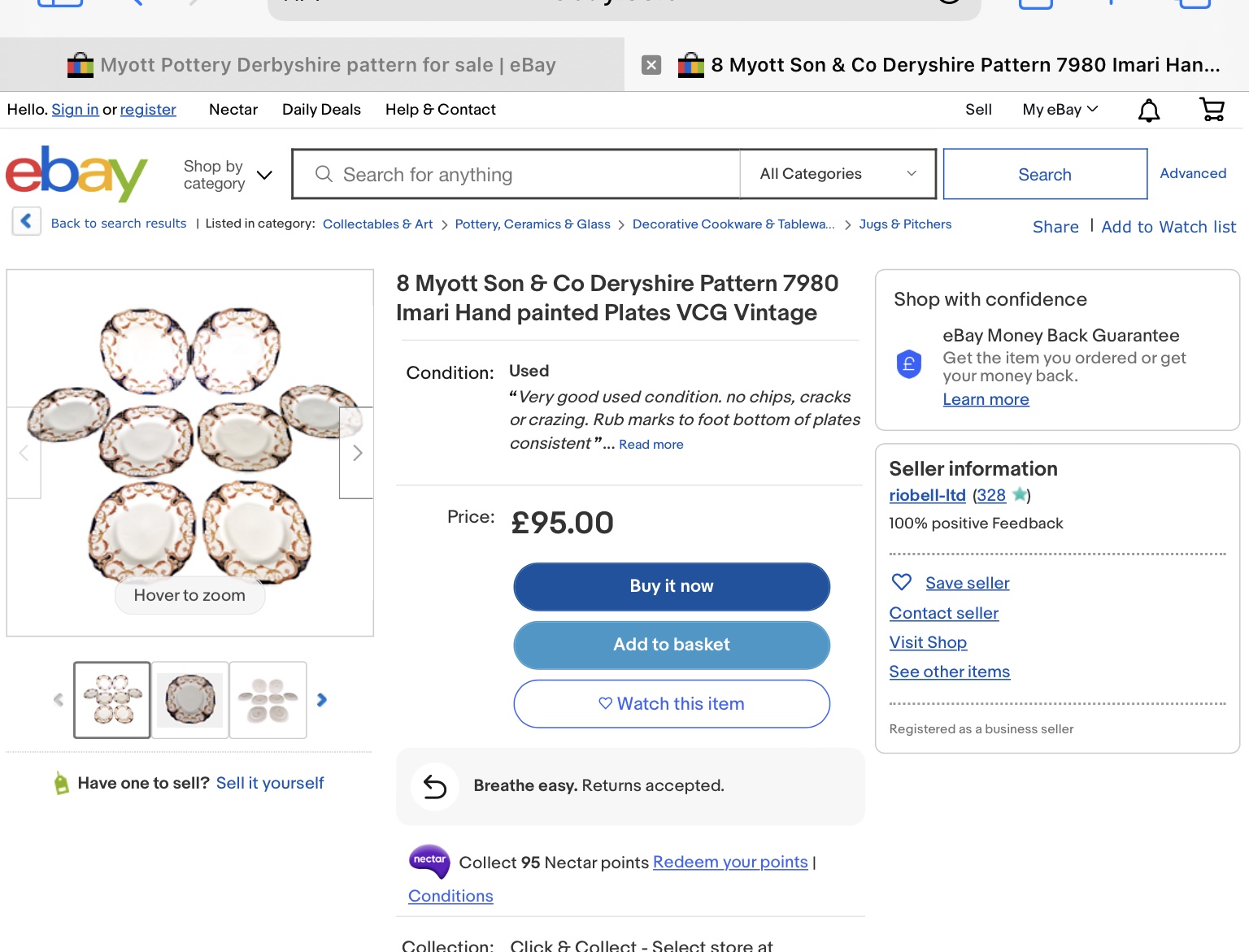
Task: Toggle Watch this item button
Action: click(x=672, y=704)
